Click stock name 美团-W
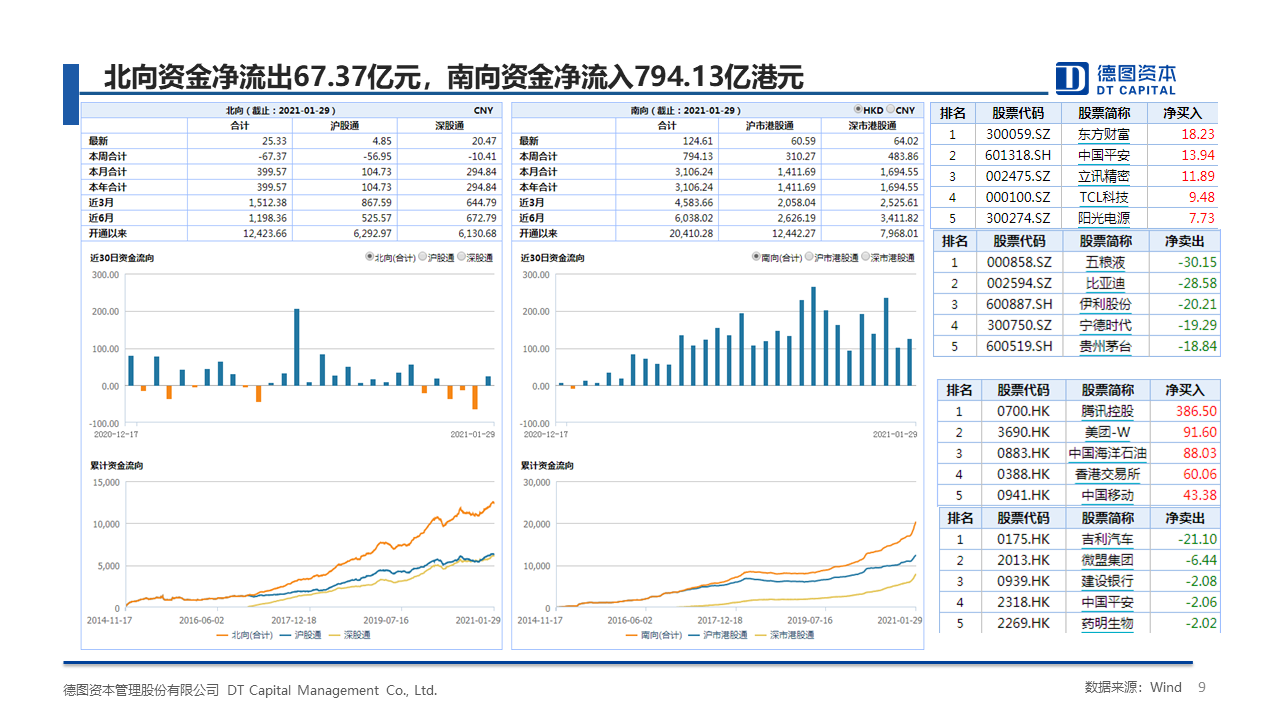This screenshot has height=720, width=1280. point(1107,432)
